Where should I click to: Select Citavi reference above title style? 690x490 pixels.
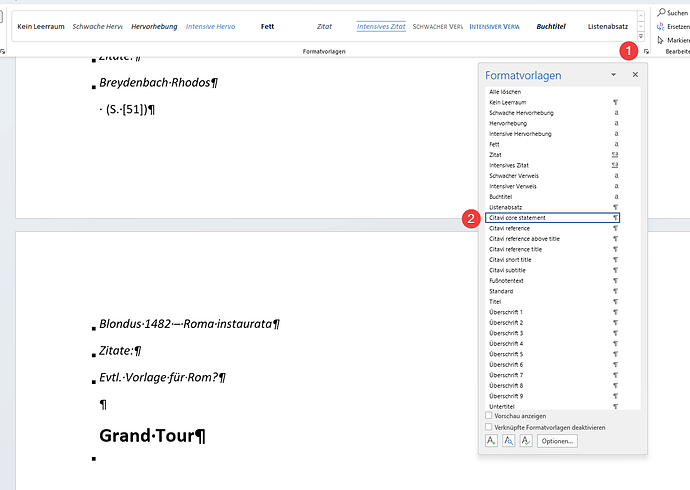click(x=552, y=238)
